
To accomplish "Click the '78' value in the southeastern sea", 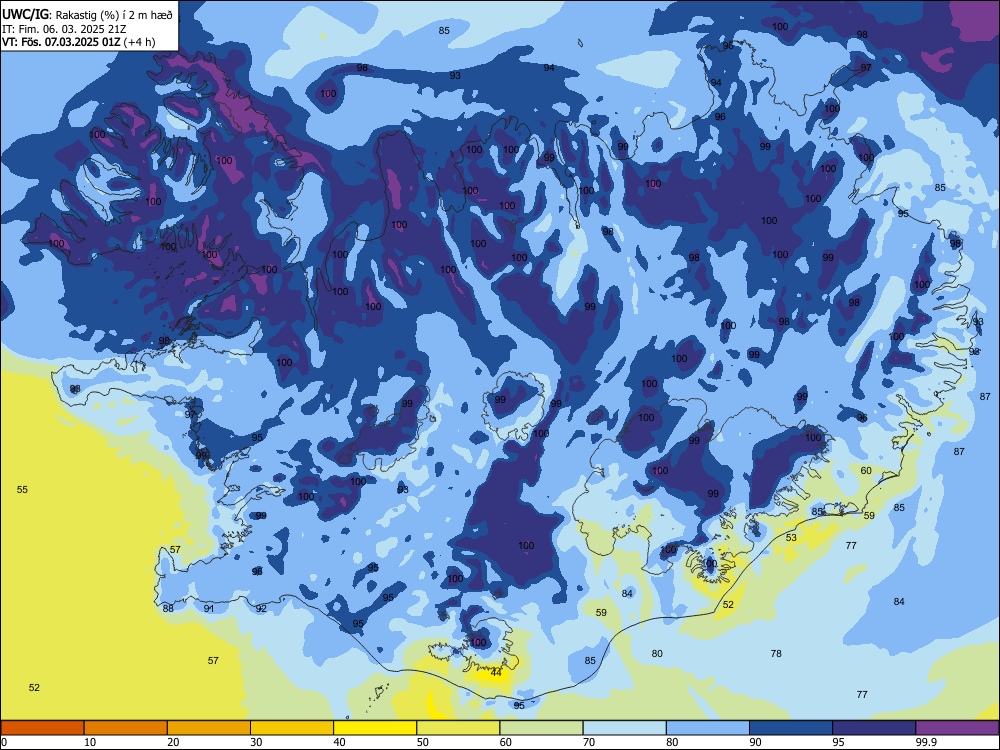I will coord(776,653).
